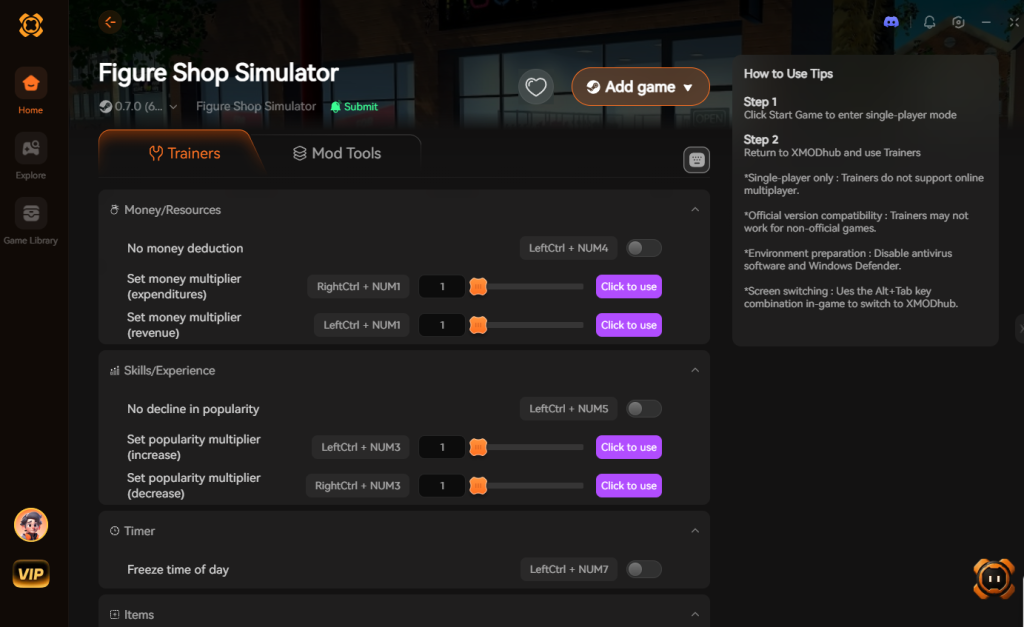Go to the Home sidebar section
Image resolution: width=1024 pixels, height=627 pixels.
(31, 91)
